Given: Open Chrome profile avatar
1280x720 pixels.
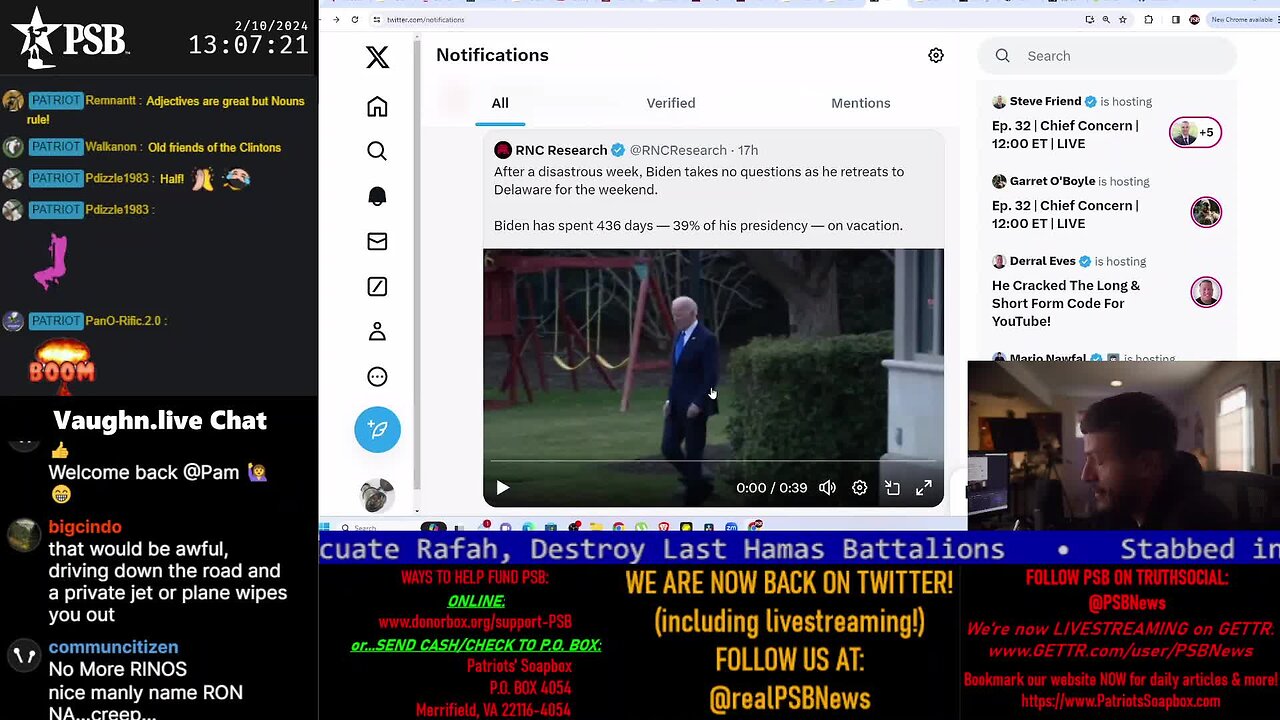Looking at the screenshot, I should pyautogui.click(x=1194, y=19).
